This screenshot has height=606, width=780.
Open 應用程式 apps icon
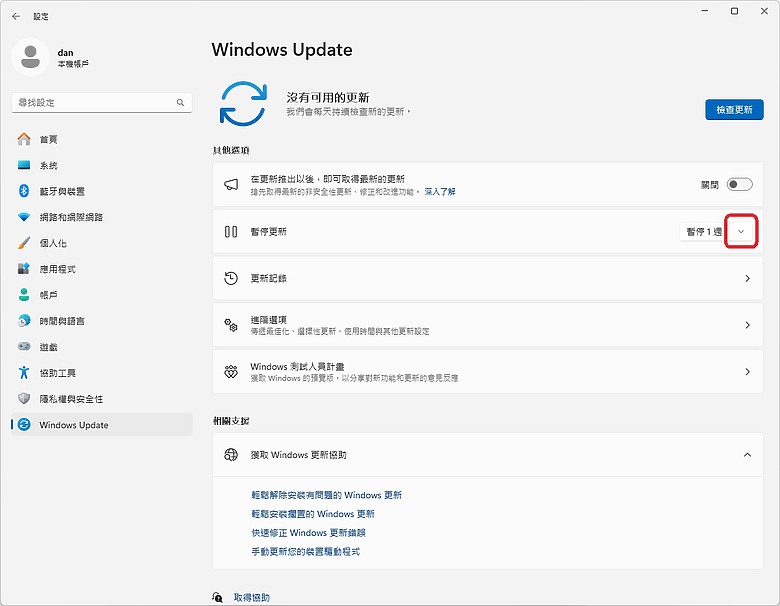point(24,269)
